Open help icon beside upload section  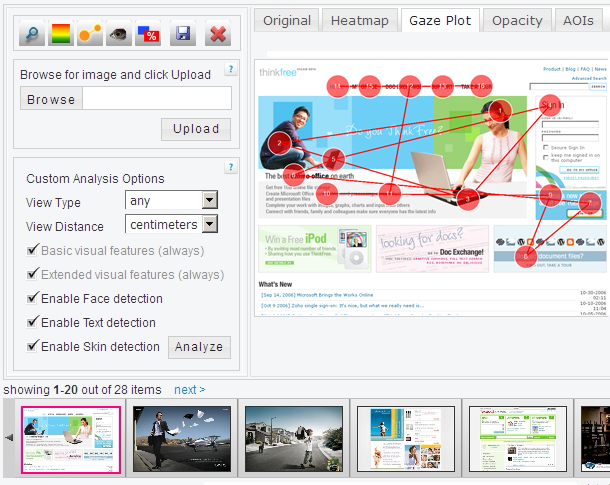pyautogui.click(x=231, y=69)
